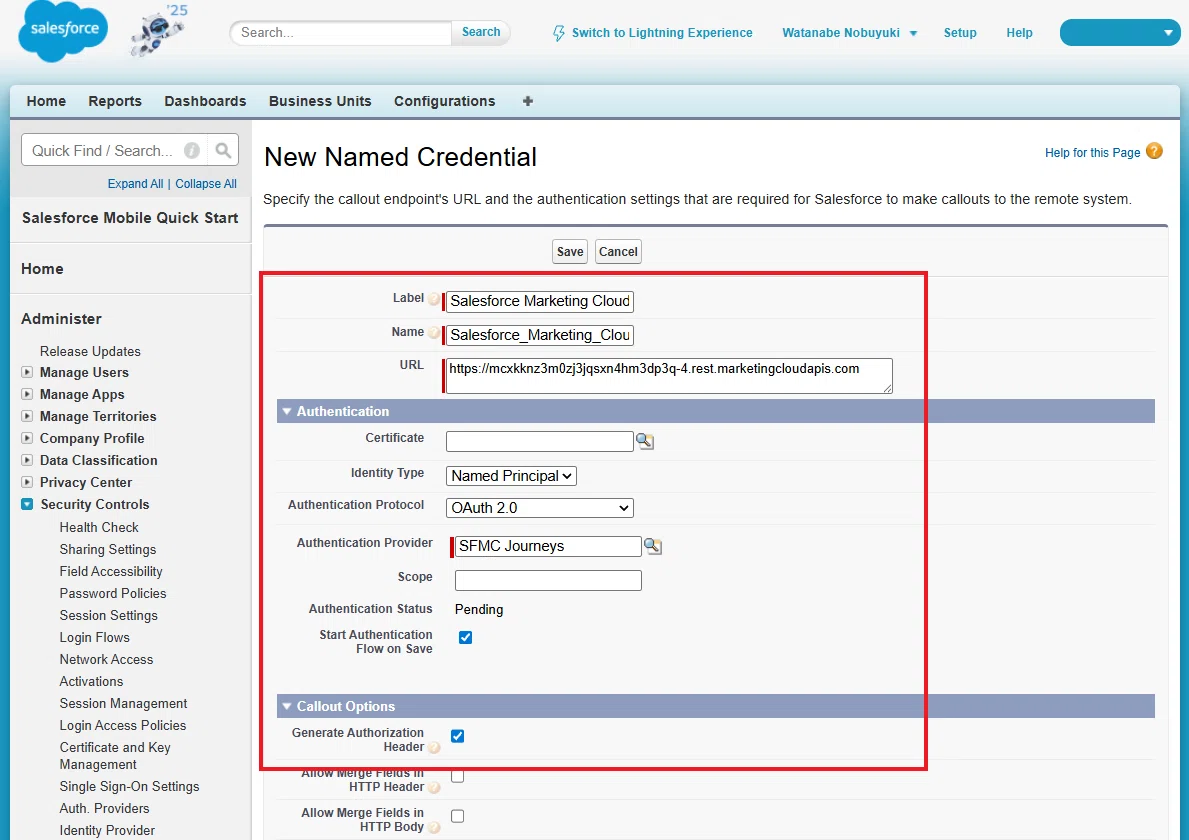Screen dimensions: 1189x840
Task: Click the Save button
Action: [x=569, y=252]
